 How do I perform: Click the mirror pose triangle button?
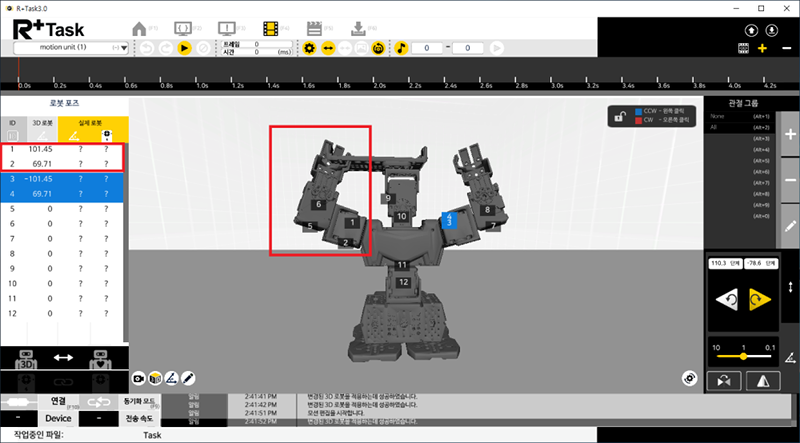coord(761,380)
